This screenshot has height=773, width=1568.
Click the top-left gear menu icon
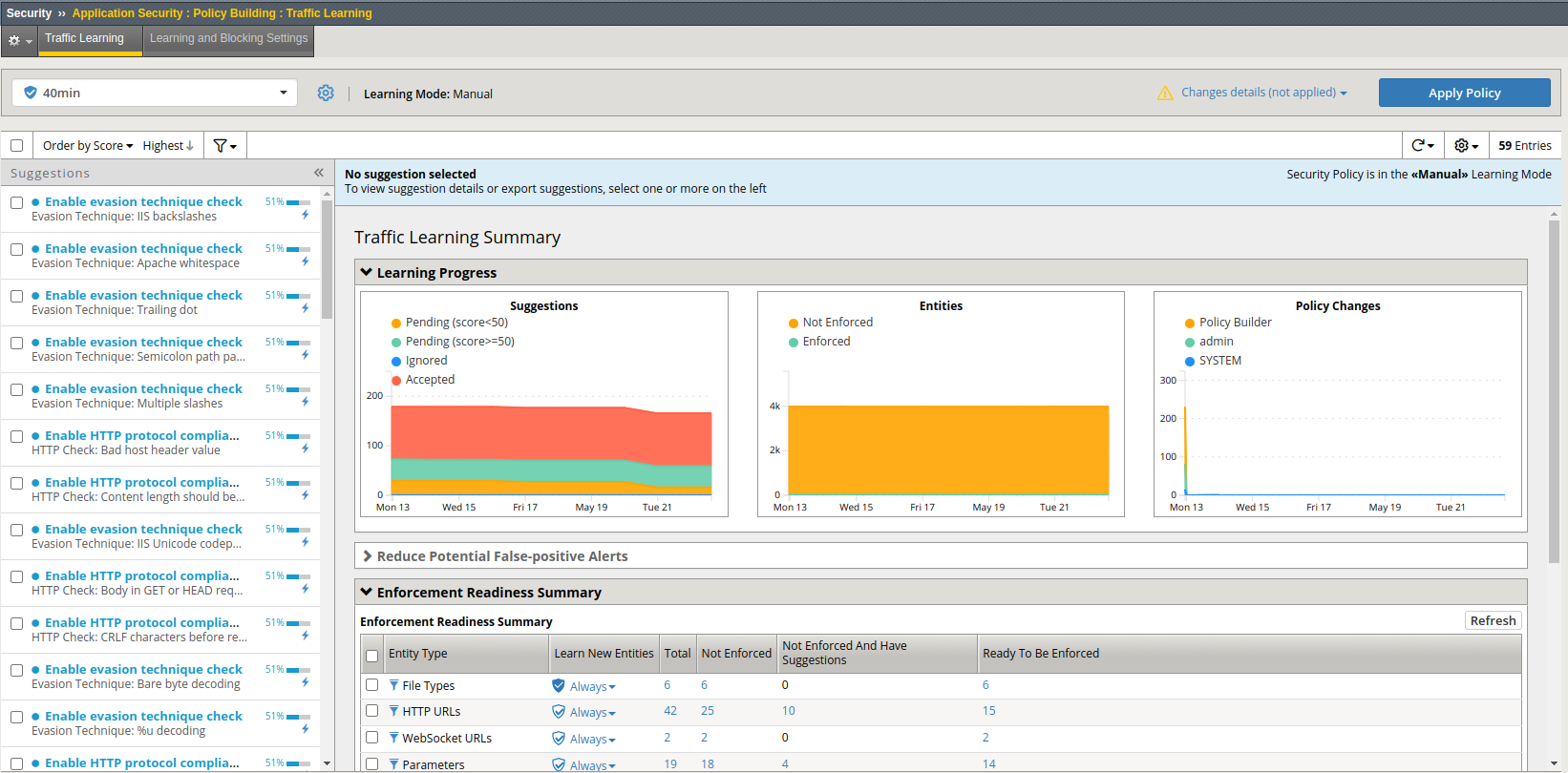point(18,40)
